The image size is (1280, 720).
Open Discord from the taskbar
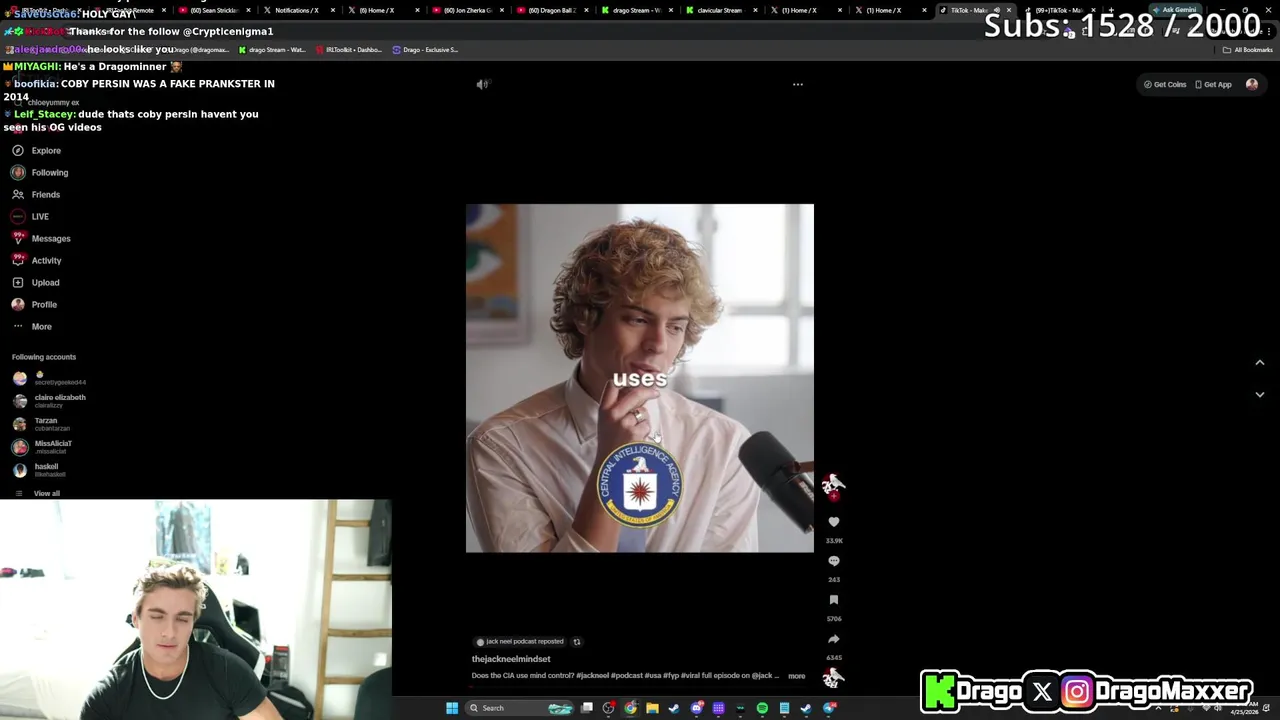pos(696,708)
